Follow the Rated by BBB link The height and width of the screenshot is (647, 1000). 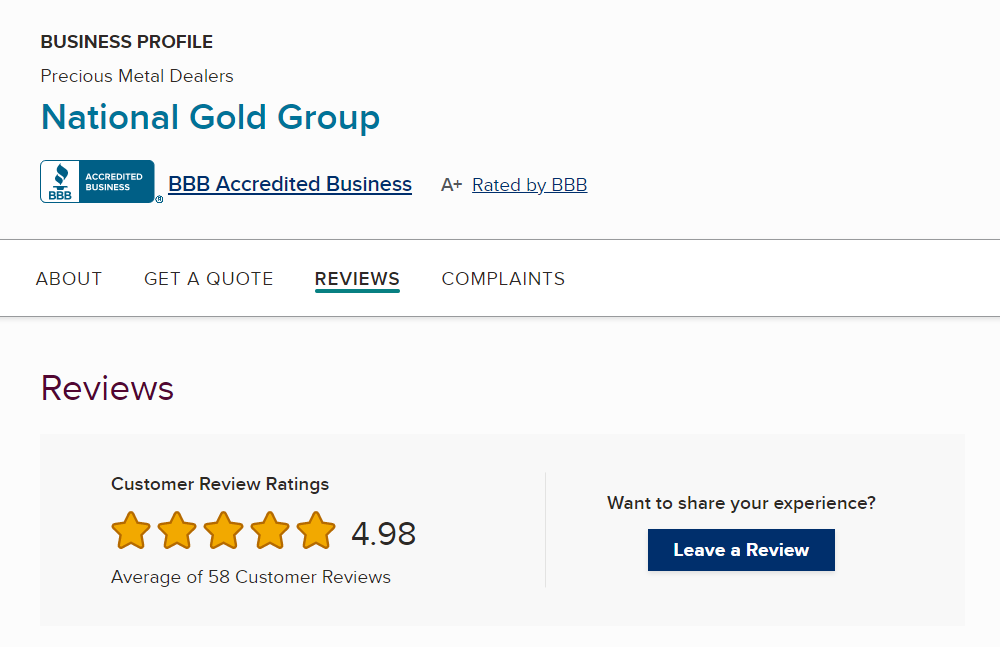tap(529, 185)
